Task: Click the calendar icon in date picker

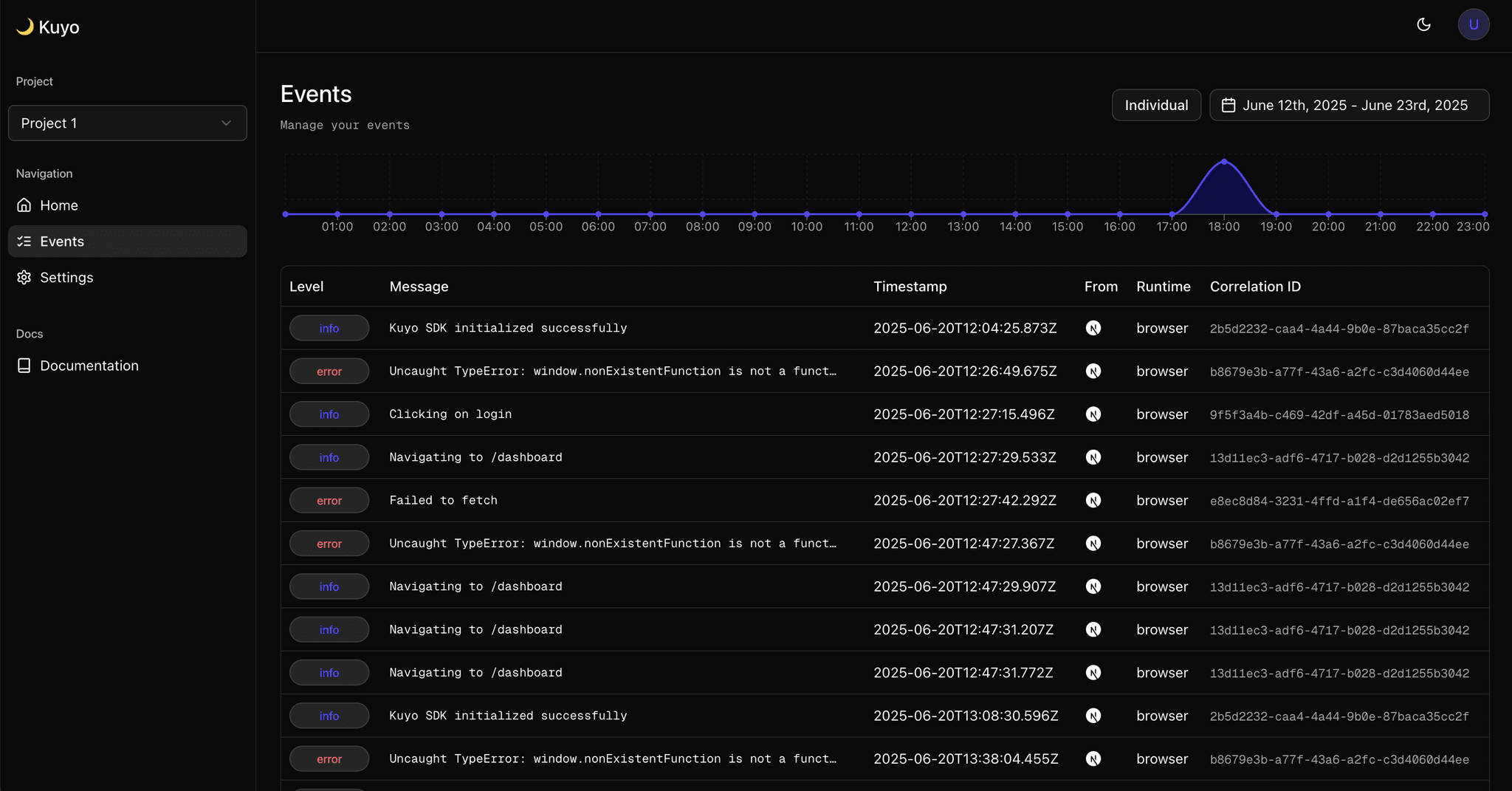Action: [x=1228, y=105]
